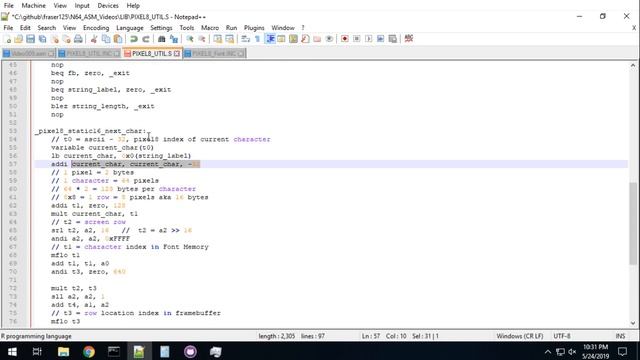Click the scrollbar down arrow

633,323
